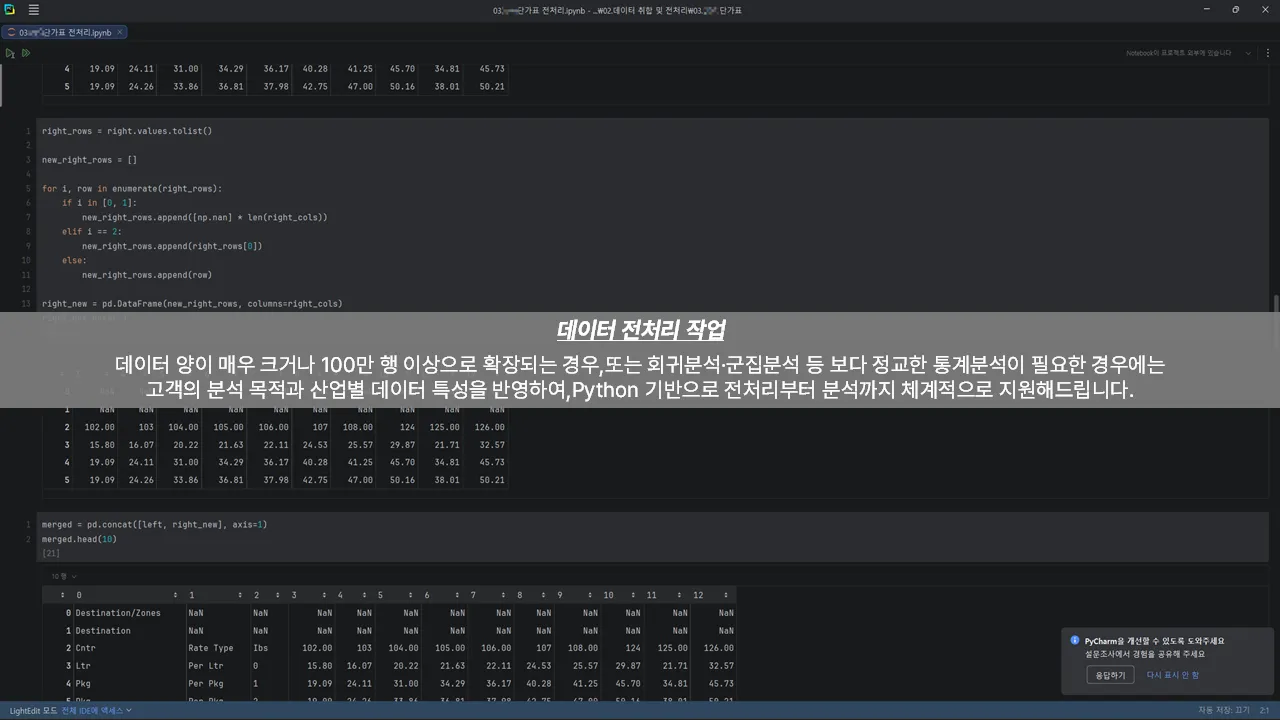
Task: Click code line right_rows = right.values.tolist()
Action: pyautogui.click(x=127, y=131)
